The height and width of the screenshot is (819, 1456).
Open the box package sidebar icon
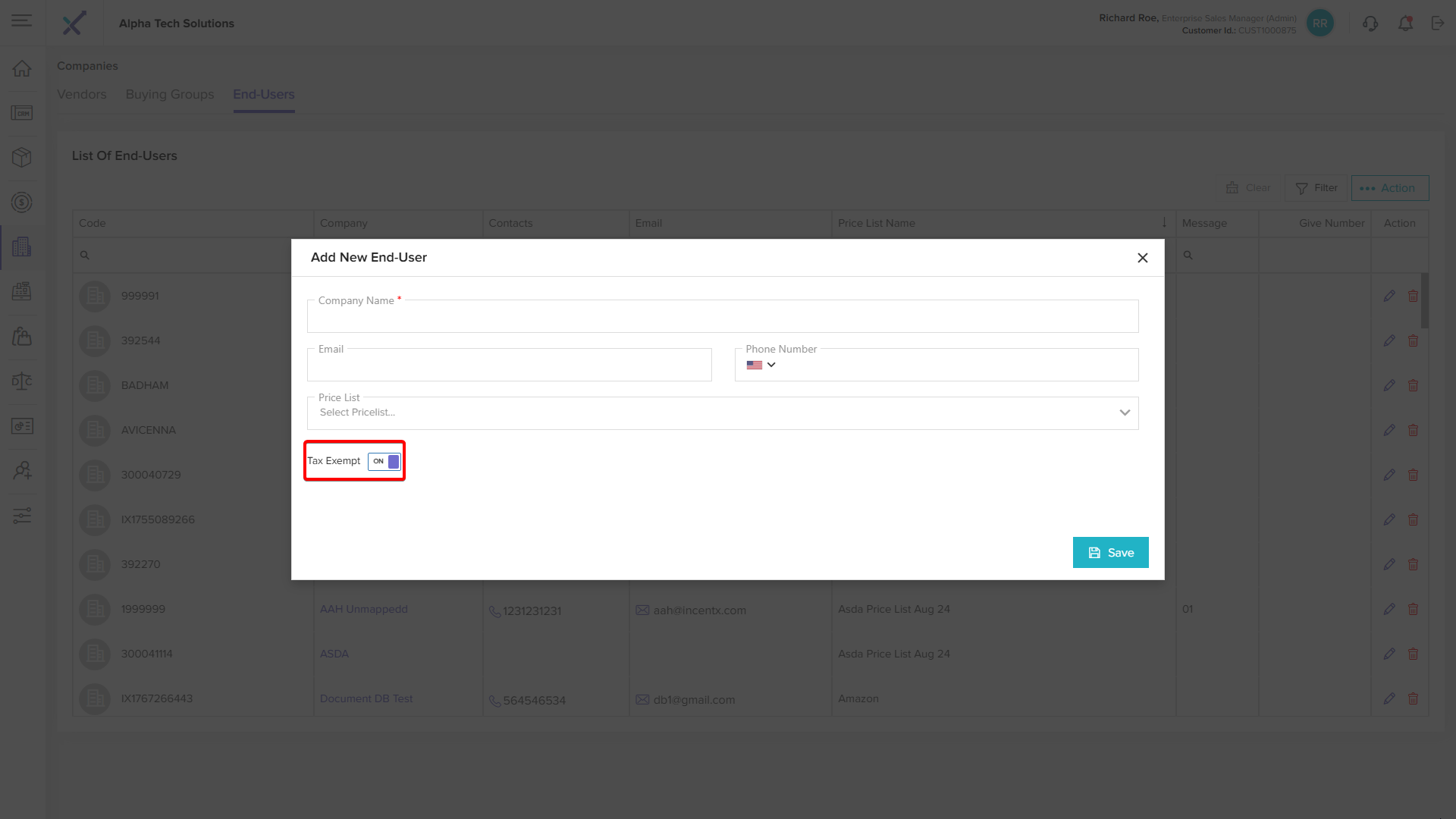pos(22,157)
